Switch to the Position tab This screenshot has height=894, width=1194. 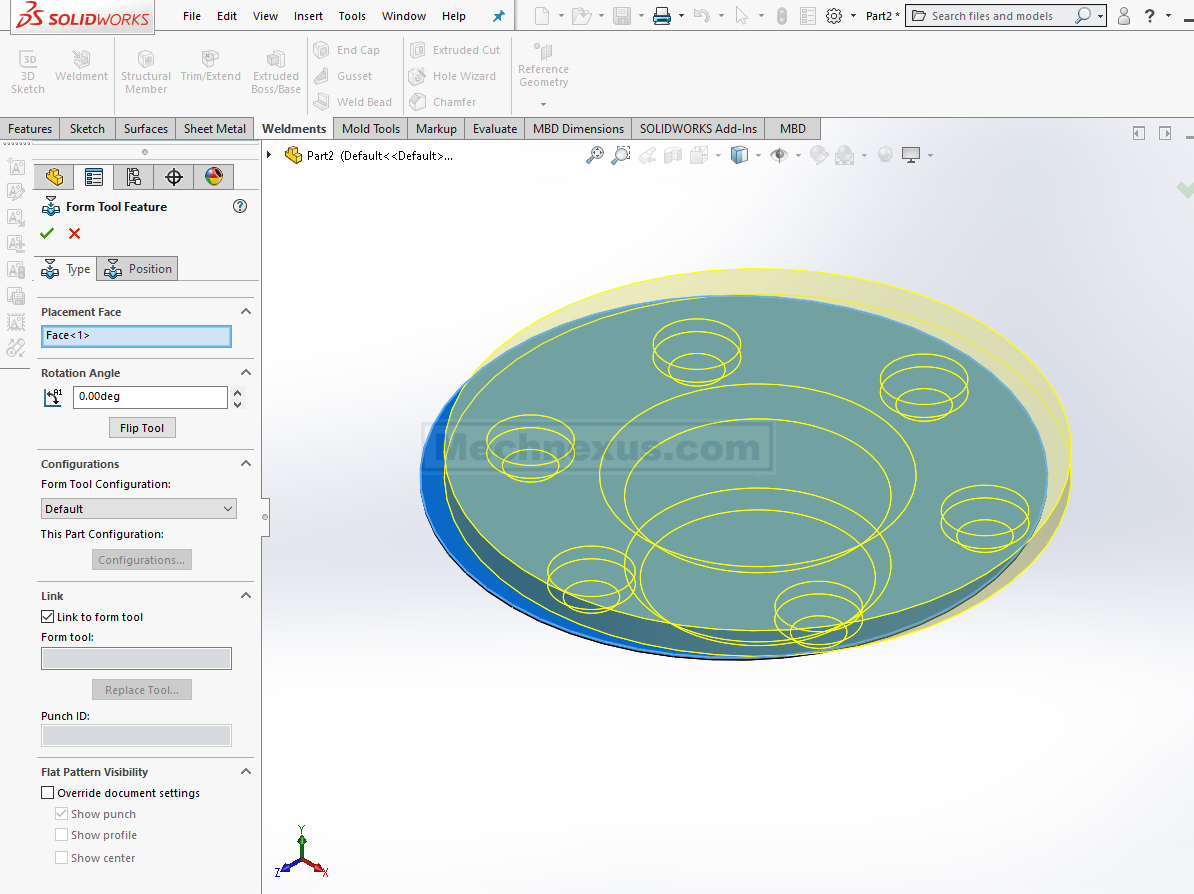click(x=138, y=269)
